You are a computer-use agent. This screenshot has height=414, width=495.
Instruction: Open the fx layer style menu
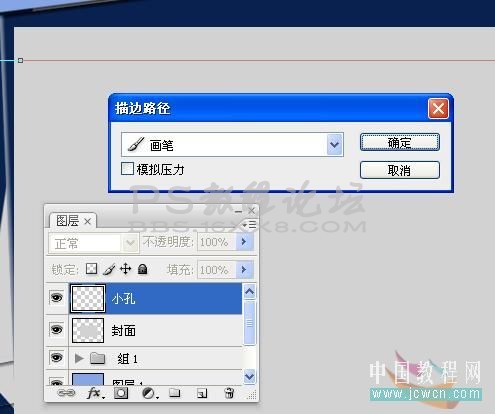click(x=95, y=393)
